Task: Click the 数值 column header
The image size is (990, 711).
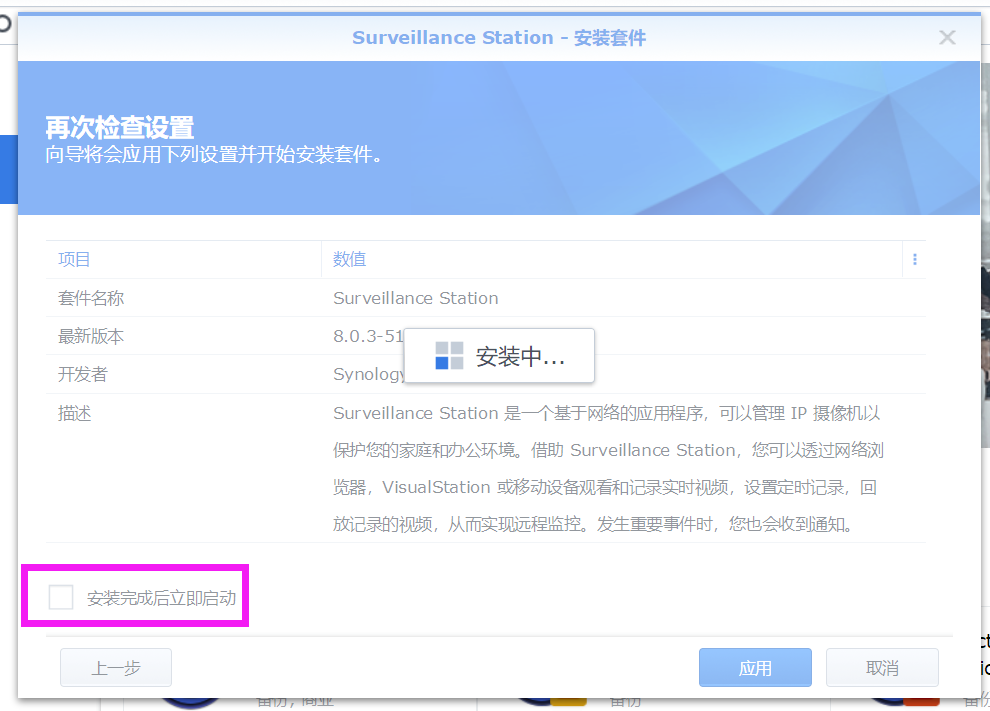Action: click(612, 259)
